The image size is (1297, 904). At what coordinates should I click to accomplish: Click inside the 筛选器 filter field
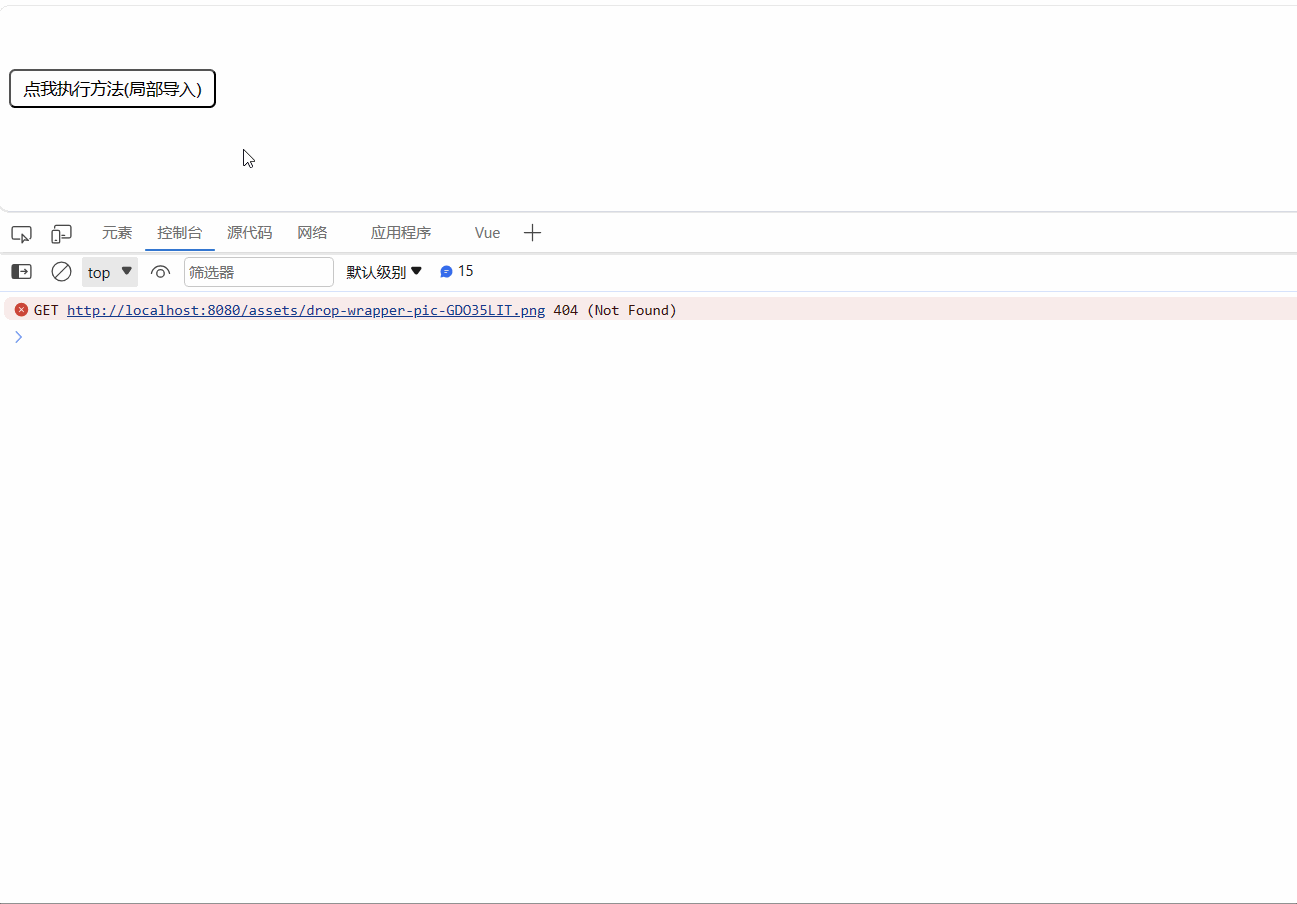(x=258, y=271)
